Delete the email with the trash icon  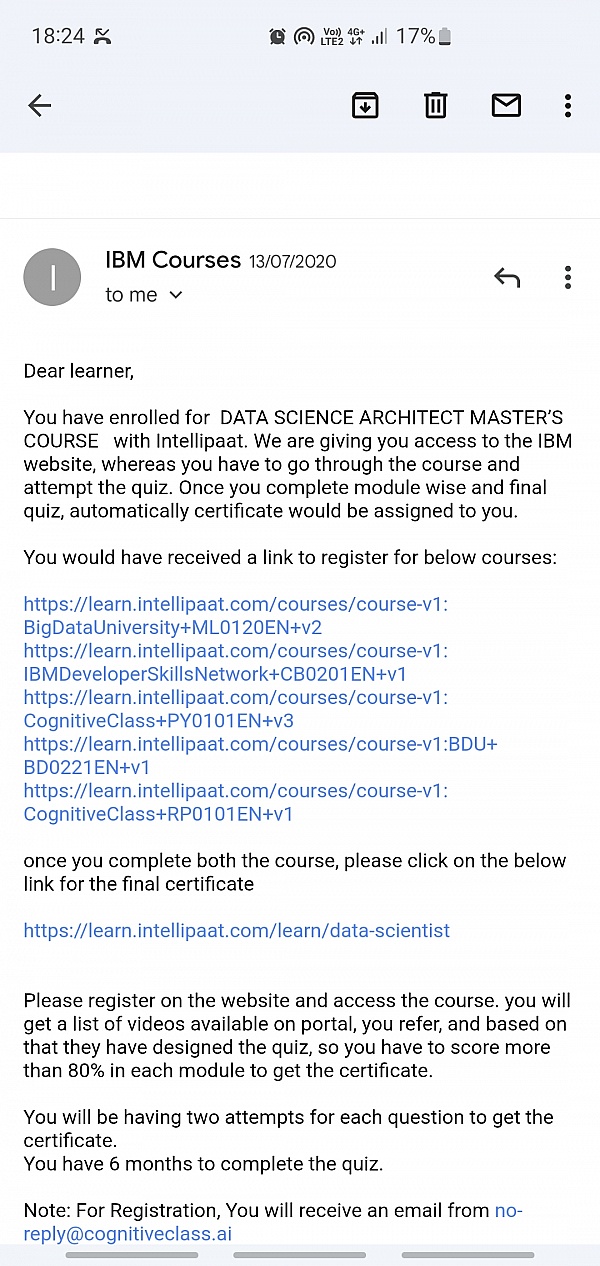(435, 105)
